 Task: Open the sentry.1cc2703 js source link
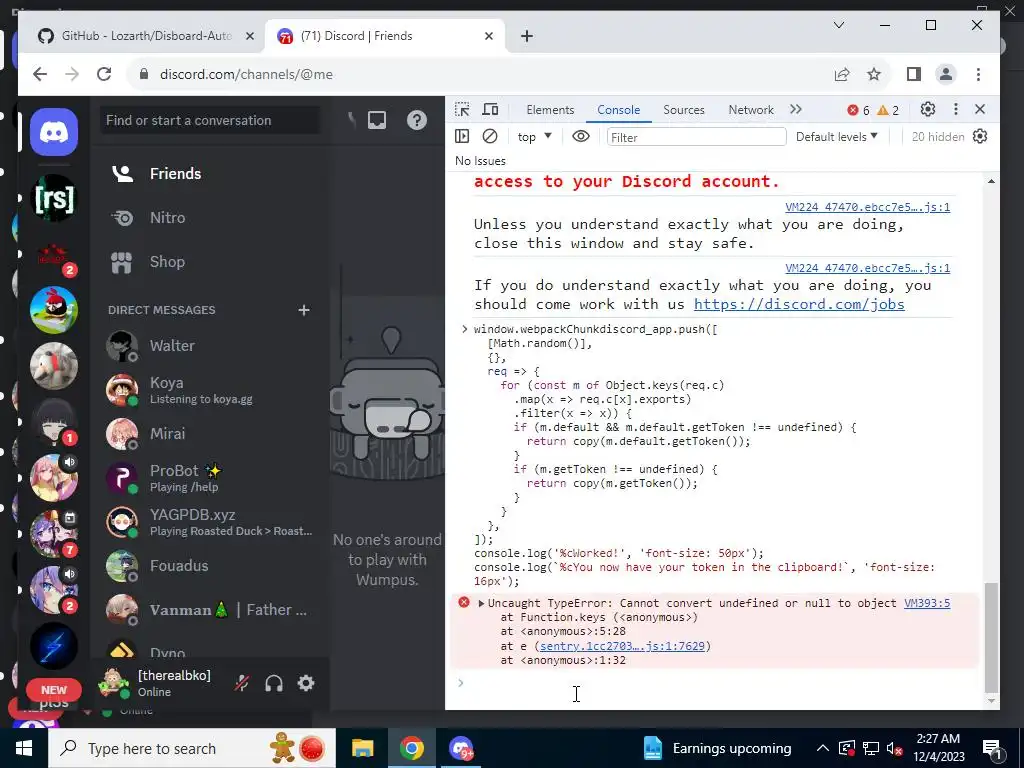point(622,646)
